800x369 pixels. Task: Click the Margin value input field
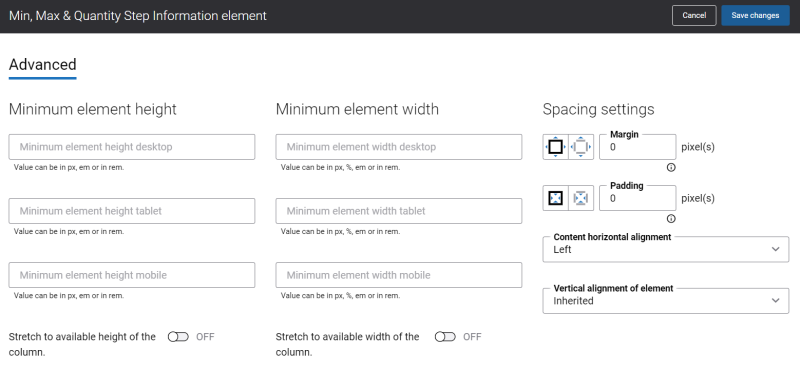(x=638, y=147)
